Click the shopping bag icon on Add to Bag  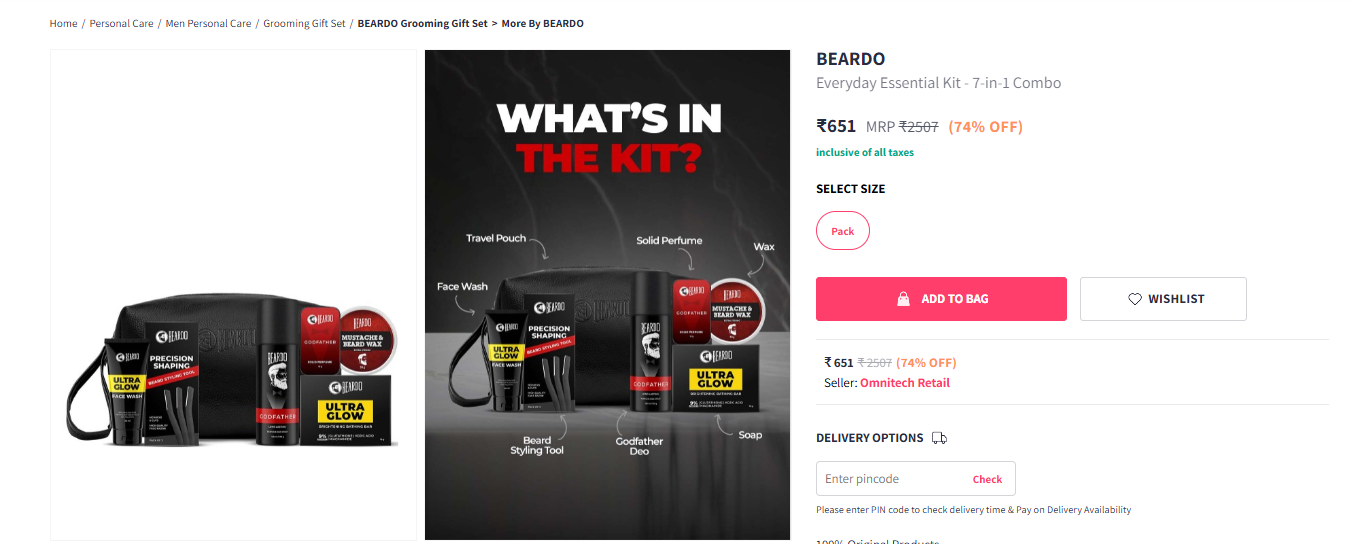point(903,299)
